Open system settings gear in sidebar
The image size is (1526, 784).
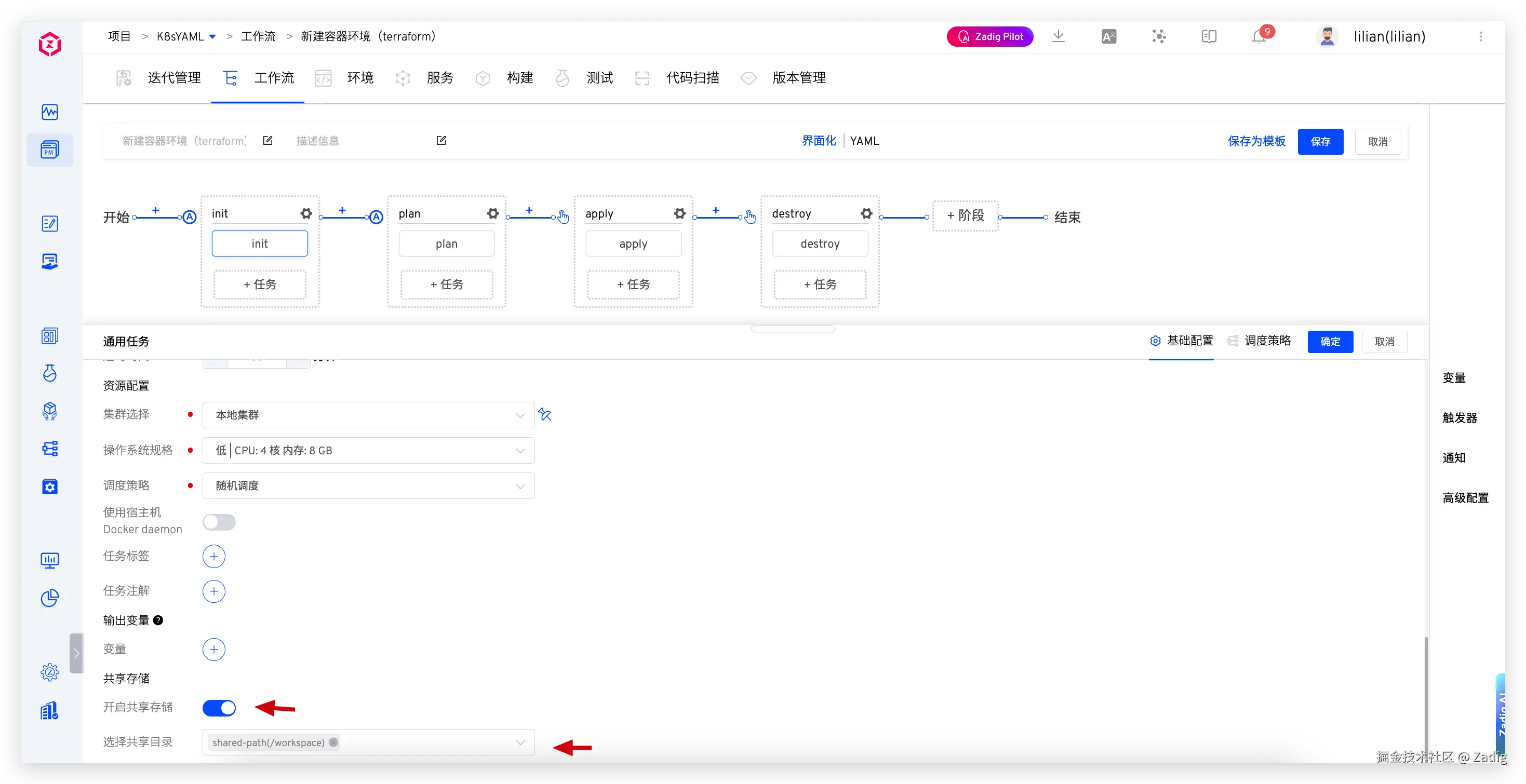pyautogui.click(x=50, y=672)
